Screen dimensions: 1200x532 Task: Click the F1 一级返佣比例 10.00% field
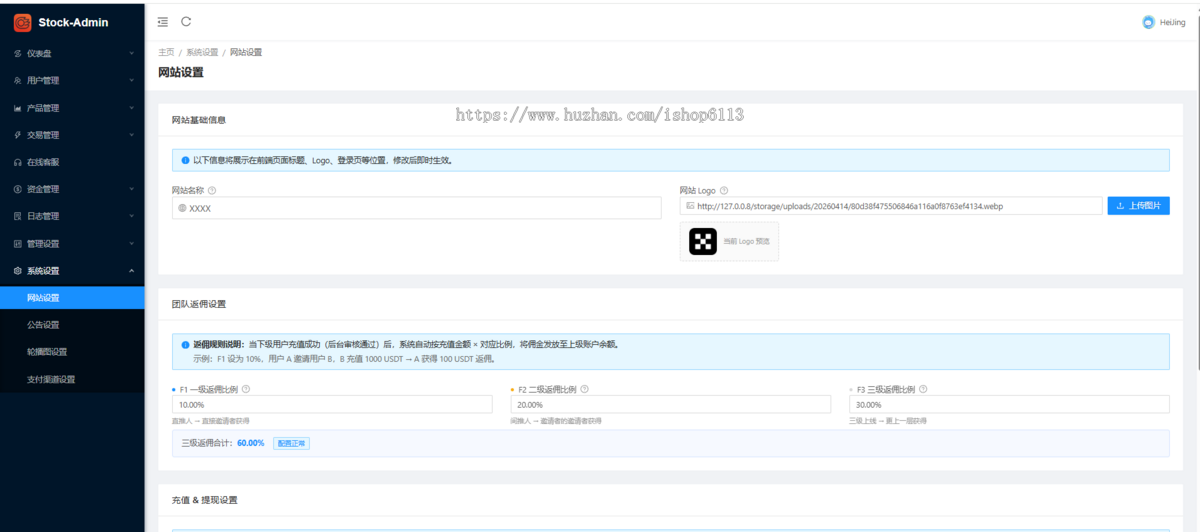(x=332, y=404)
